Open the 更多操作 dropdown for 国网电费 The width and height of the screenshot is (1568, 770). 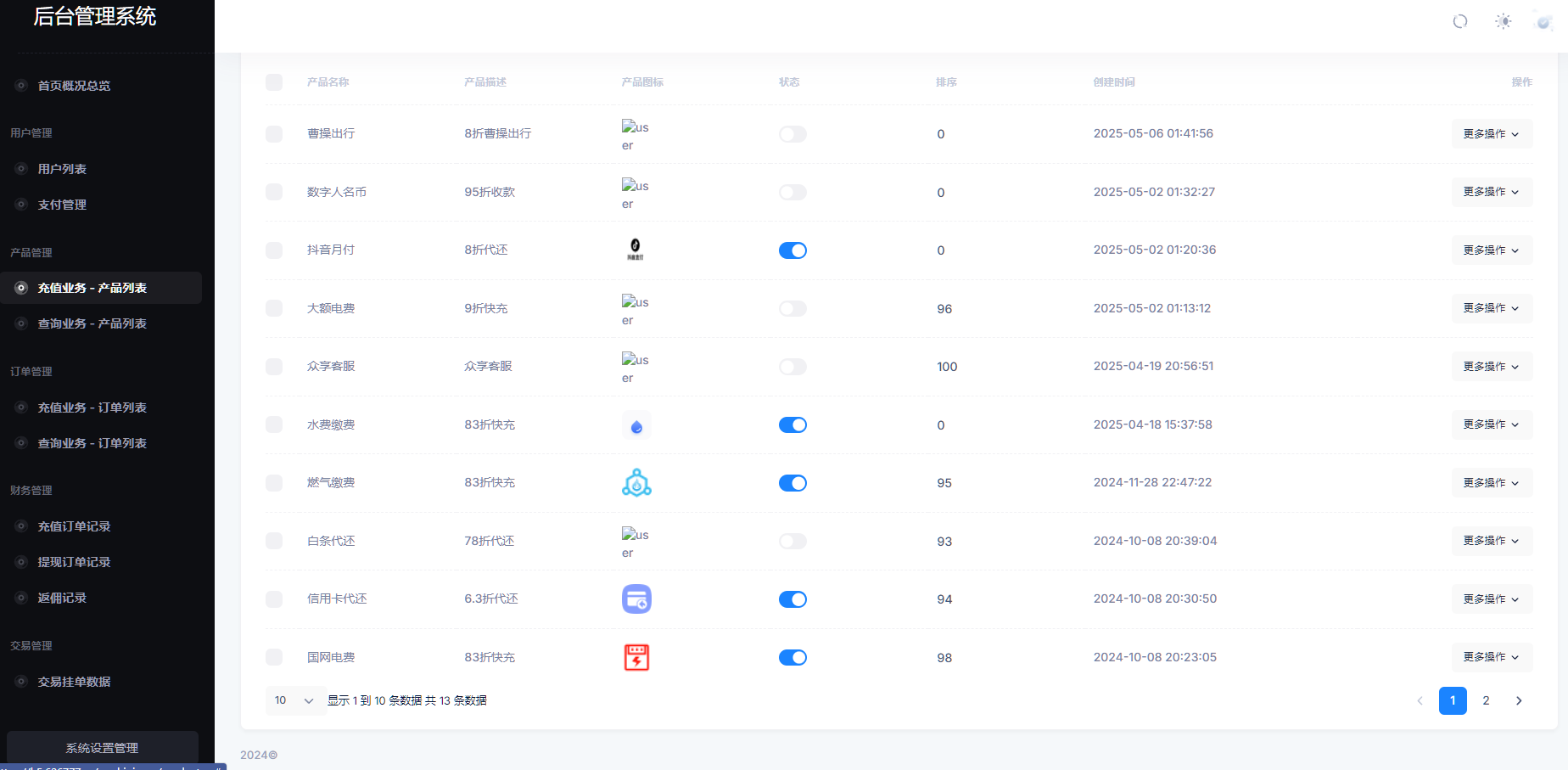click(x=1491, y=656)
